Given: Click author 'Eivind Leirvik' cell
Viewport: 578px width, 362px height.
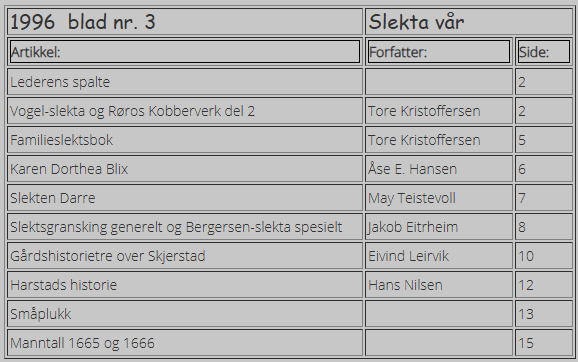Looking at the screenshot, I should click(439, 256).
